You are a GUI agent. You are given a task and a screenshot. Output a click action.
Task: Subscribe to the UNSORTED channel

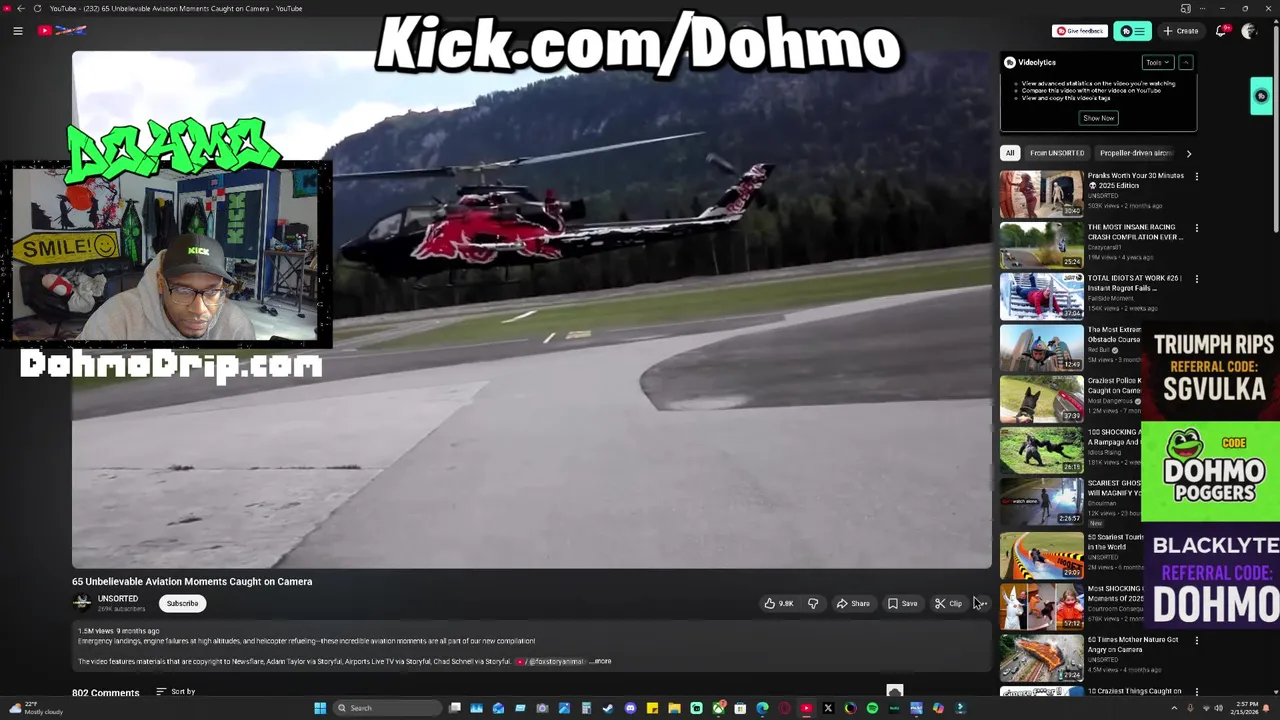click(182, 603)
